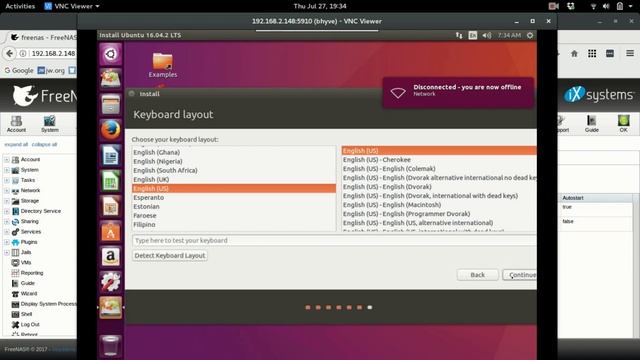The width and height of the screenshot is (640, 360).
Task: Click Autostart column header
Action: (x=596, y=198)
